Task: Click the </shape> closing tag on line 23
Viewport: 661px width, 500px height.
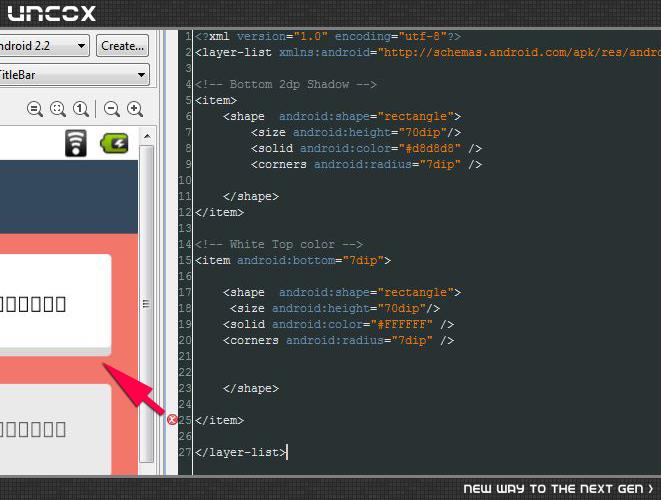Action: 251,388
